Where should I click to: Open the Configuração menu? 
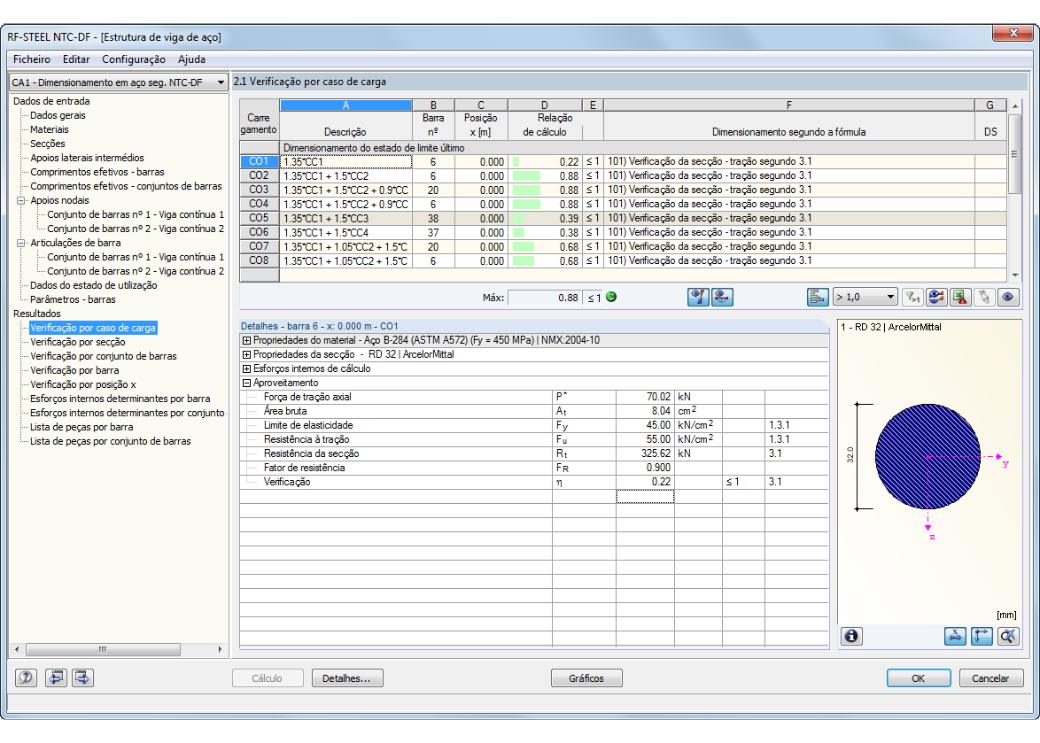134,59
